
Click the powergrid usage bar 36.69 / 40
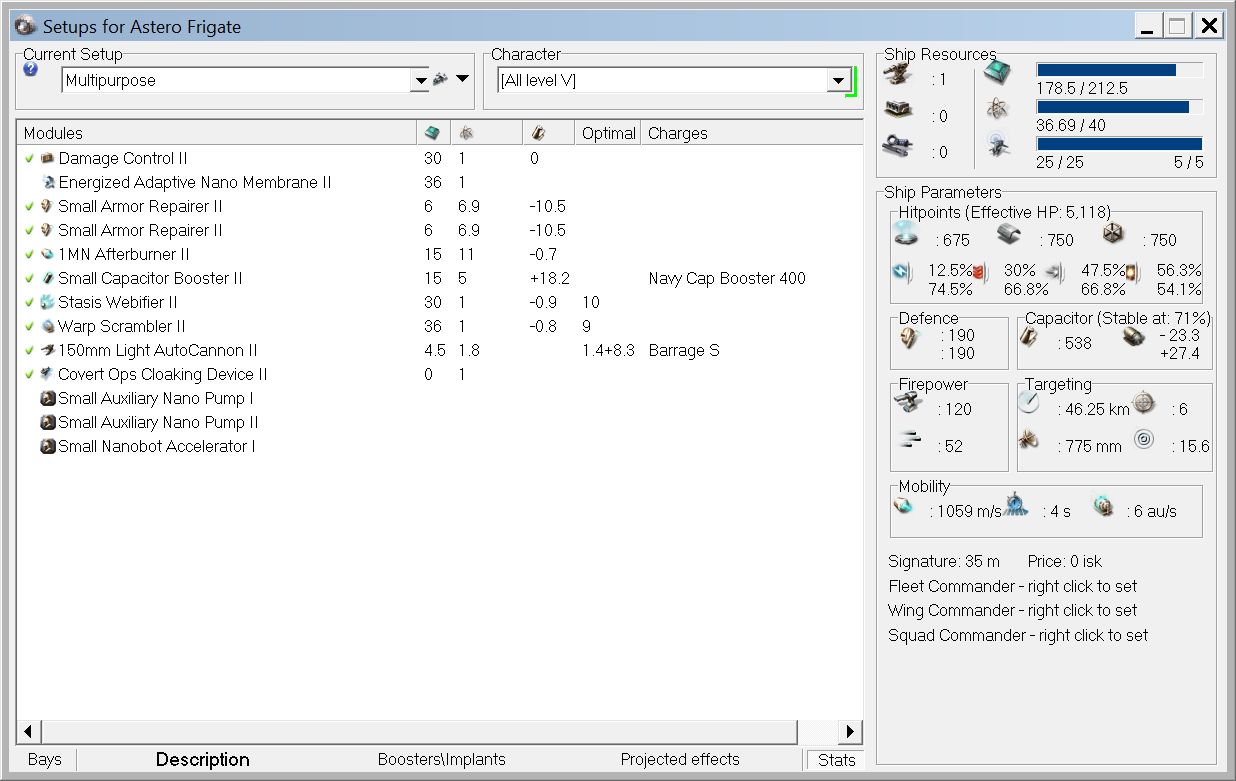(1119, 107)
